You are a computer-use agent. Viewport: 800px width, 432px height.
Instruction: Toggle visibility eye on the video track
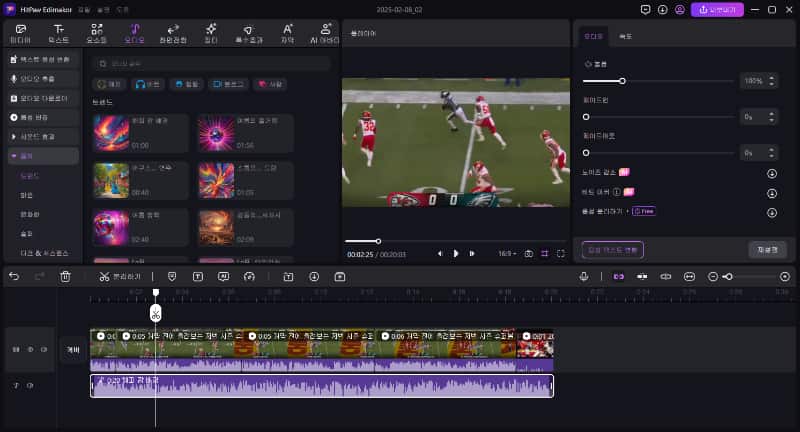click(44, 349)
